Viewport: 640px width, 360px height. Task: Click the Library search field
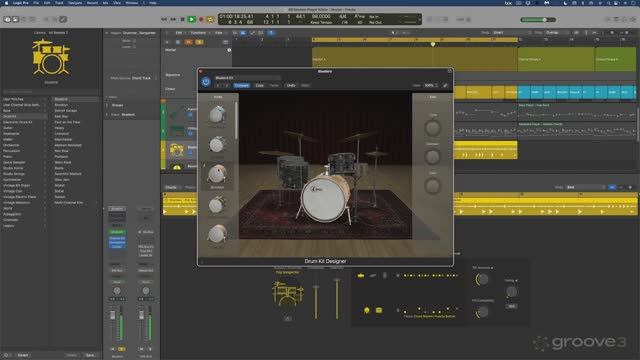(x=51, y=91)
